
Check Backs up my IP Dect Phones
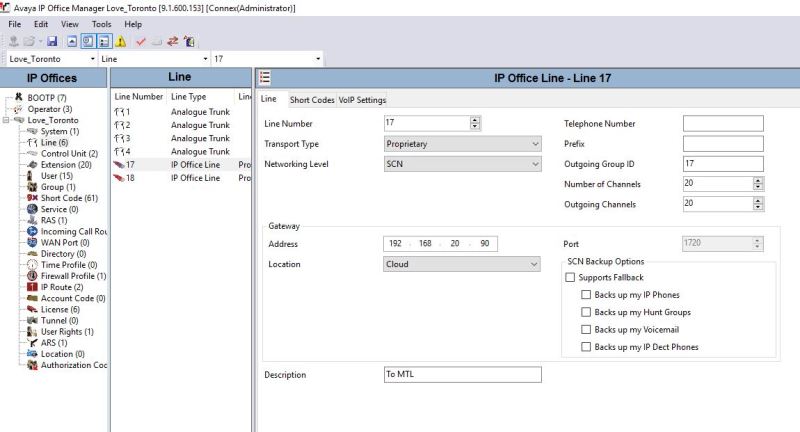point(586,347)
